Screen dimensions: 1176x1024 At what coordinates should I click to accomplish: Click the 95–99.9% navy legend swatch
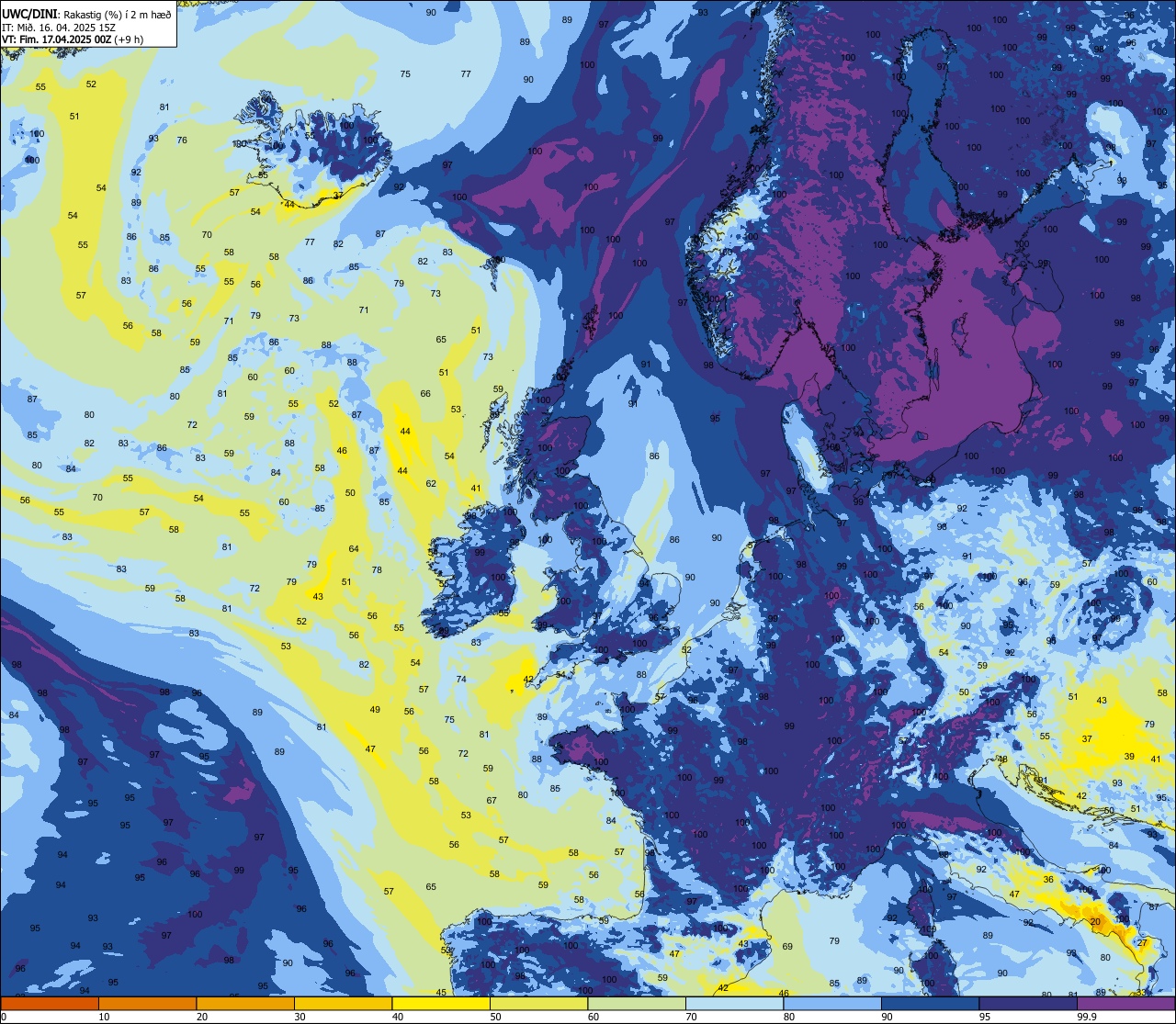click(1028, 1003)
